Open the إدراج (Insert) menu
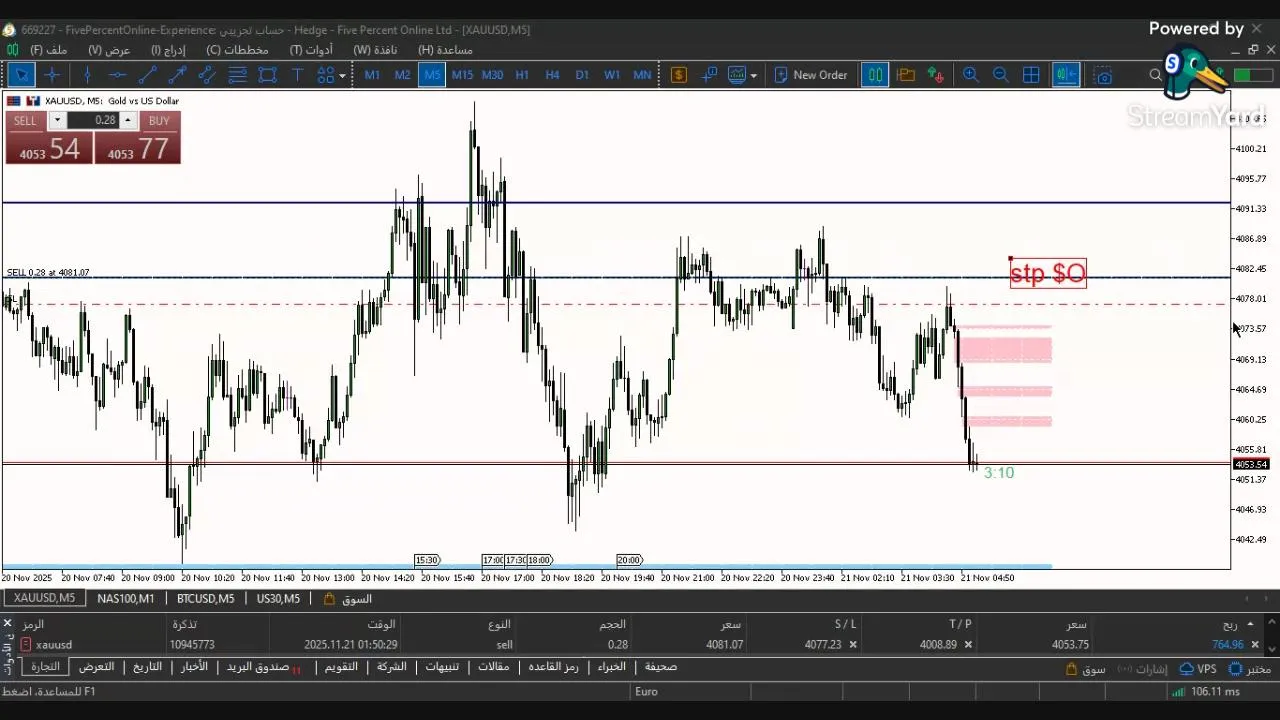 pyautogui.click(x=168, y=50)
